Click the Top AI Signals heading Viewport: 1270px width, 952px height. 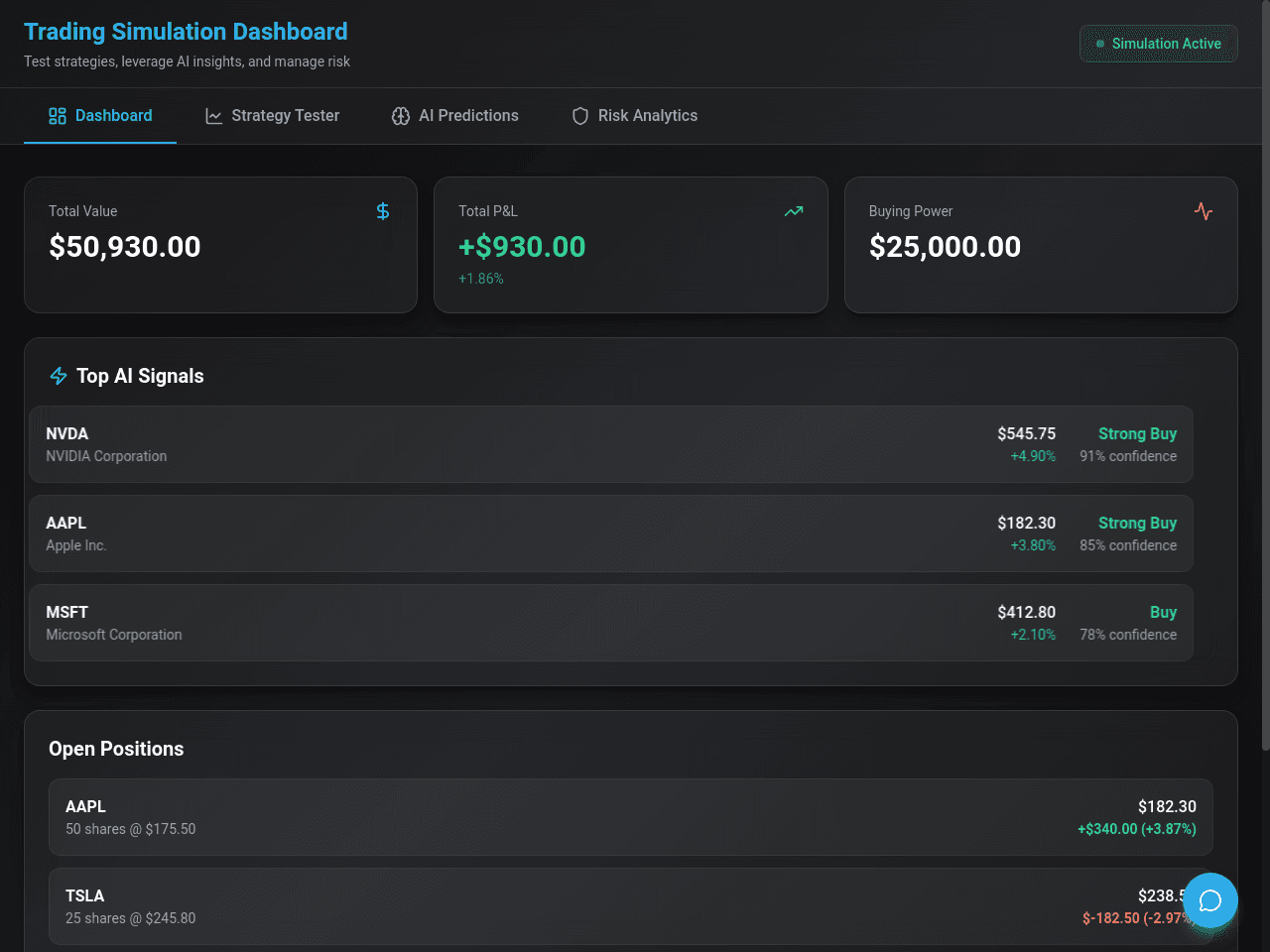point(140,376)
